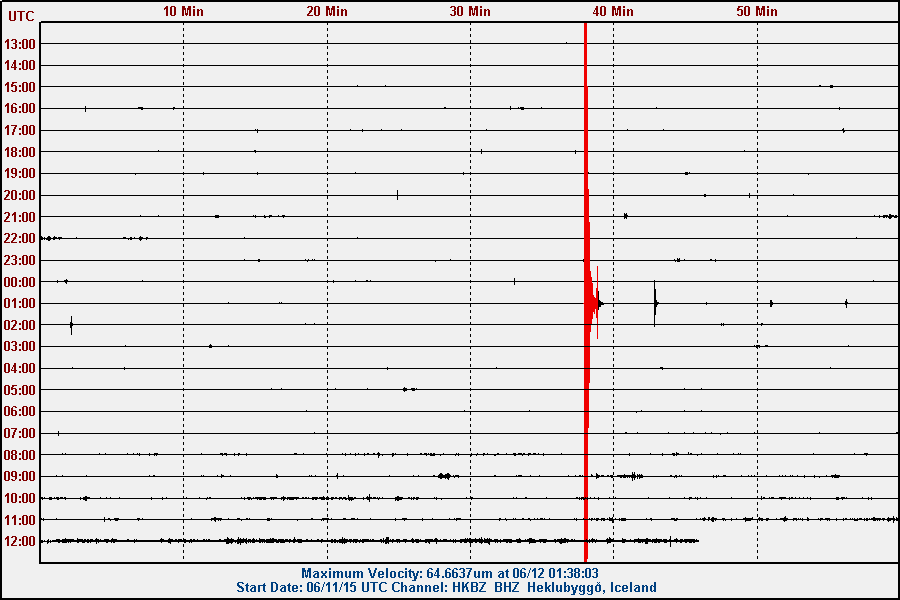Select the 20:00 hour label
This screenshot has height=600, width=900.
click(20, 195)
